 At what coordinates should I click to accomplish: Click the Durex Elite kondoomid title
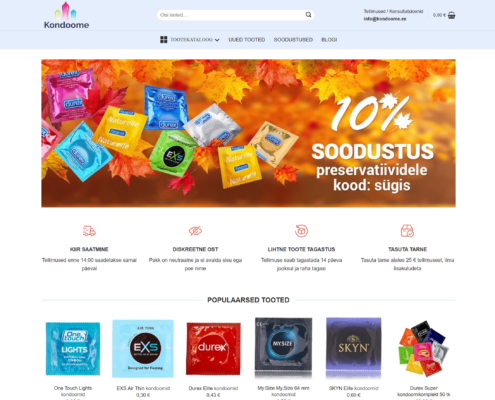tap(213, 388)
